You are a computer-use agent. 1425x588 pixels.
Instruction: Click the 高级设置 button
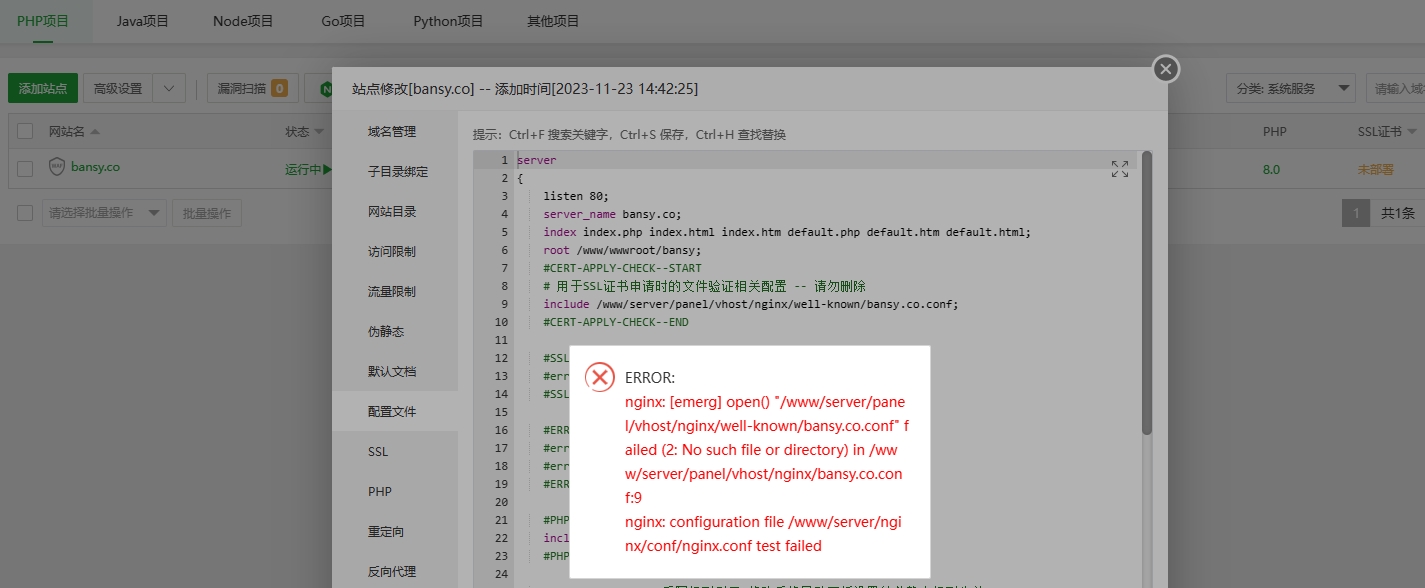[118, 88]
